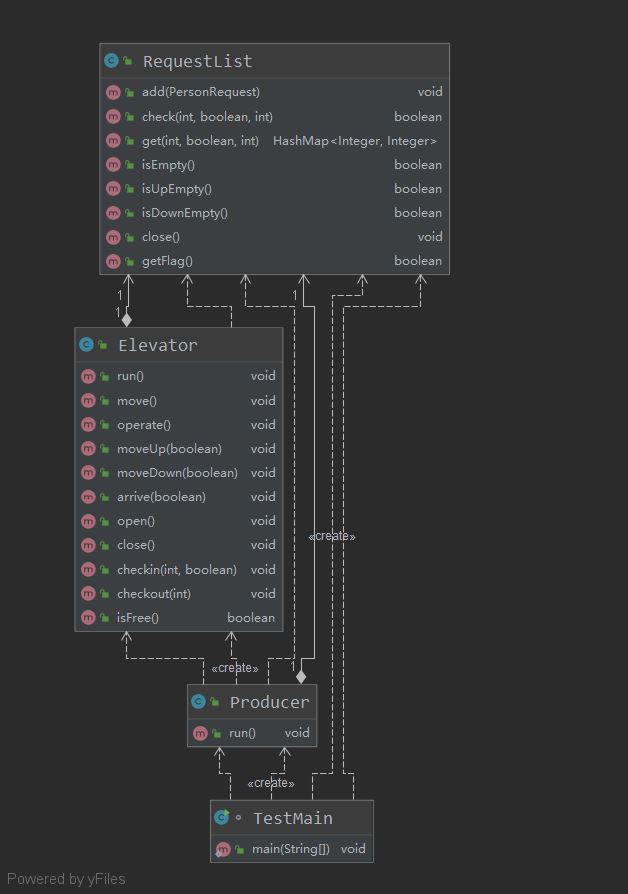The image size is (628, 894).
Task: Select moveUp(boolean) method
Action: [179, 449]
